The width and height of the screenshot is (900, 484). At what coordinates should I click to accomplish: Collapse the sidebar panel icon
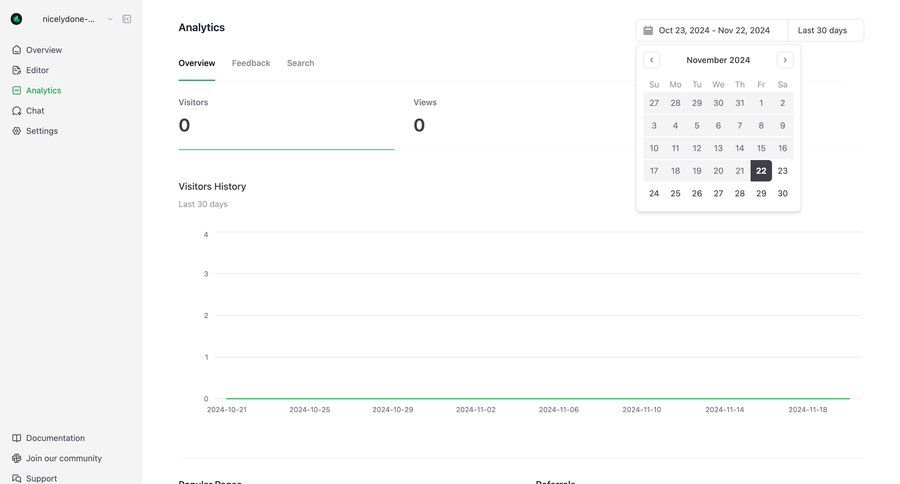point(127,19)
